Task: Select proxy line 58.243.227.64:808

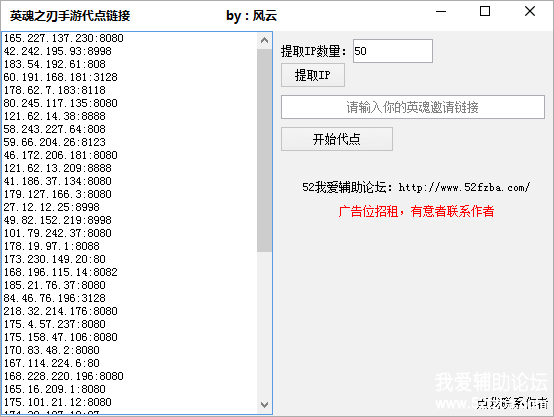Action: coord(55,129)
